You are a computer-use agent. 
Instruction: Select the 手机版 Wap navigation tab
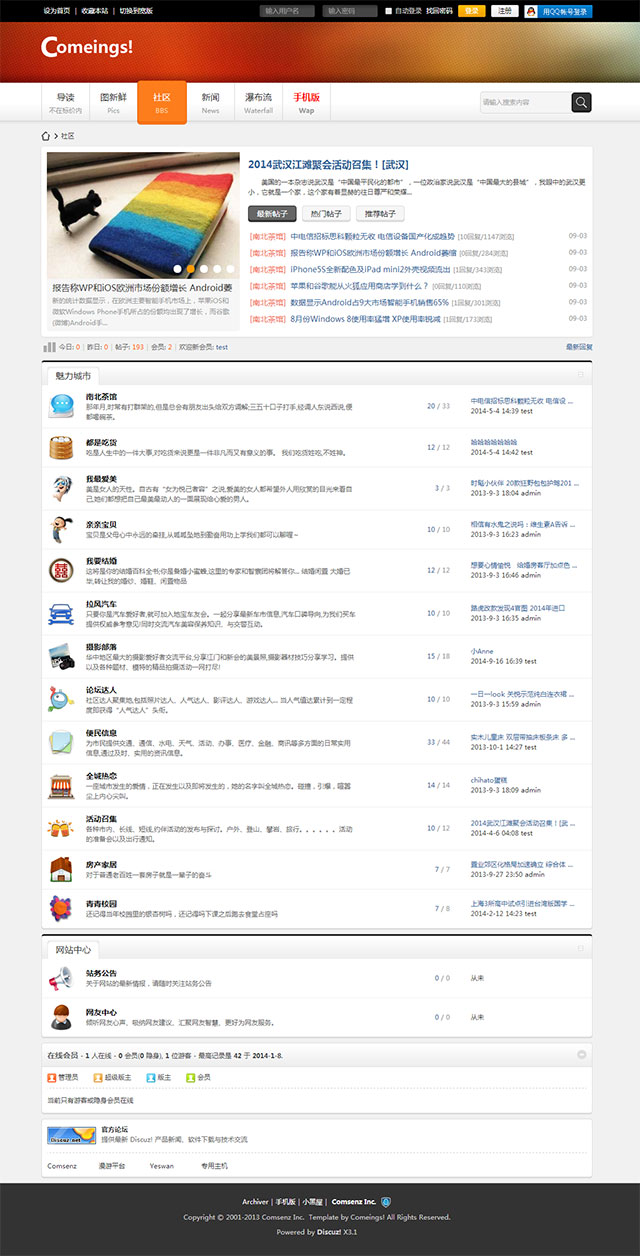[306, 102]
